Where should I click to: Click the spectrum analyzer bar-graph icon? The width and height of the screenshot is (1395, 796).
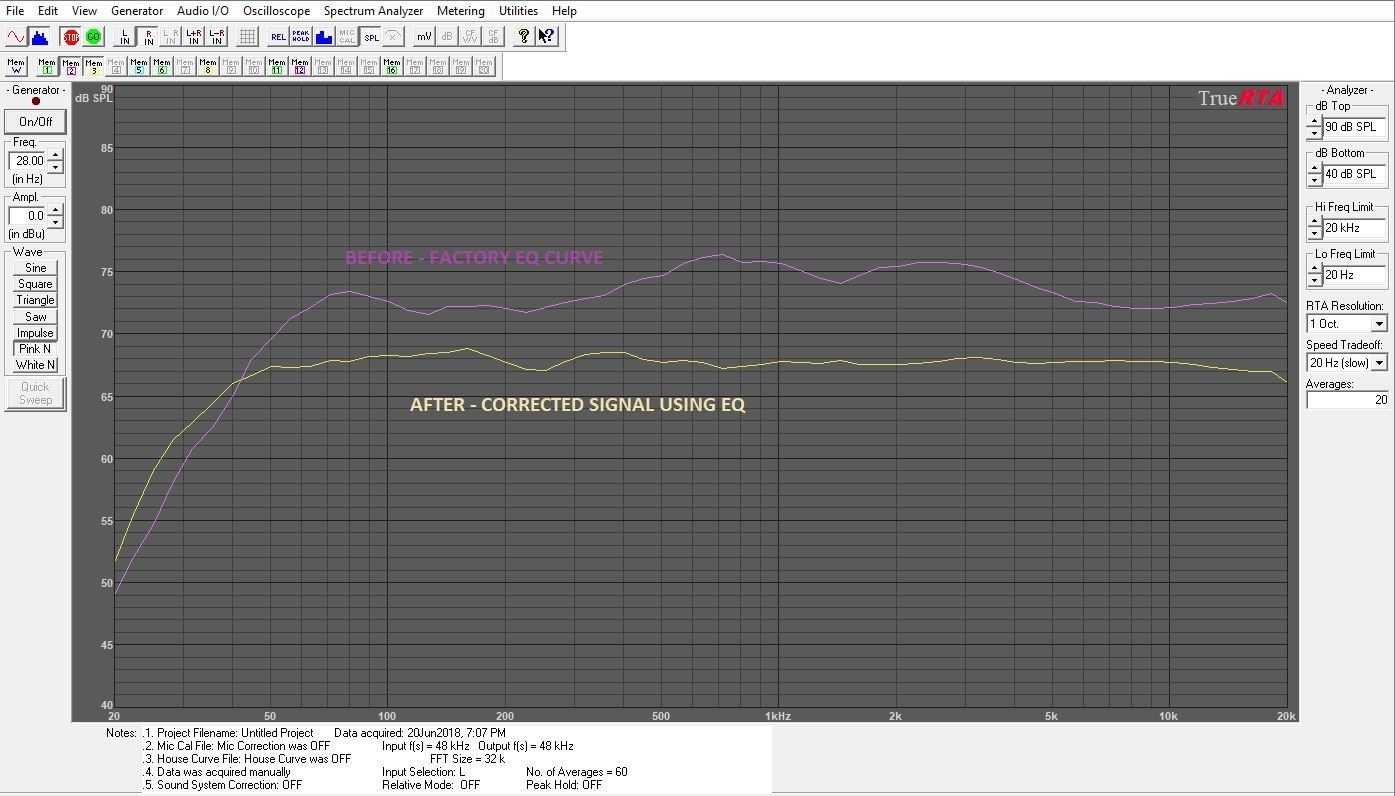tap(40, 36)
